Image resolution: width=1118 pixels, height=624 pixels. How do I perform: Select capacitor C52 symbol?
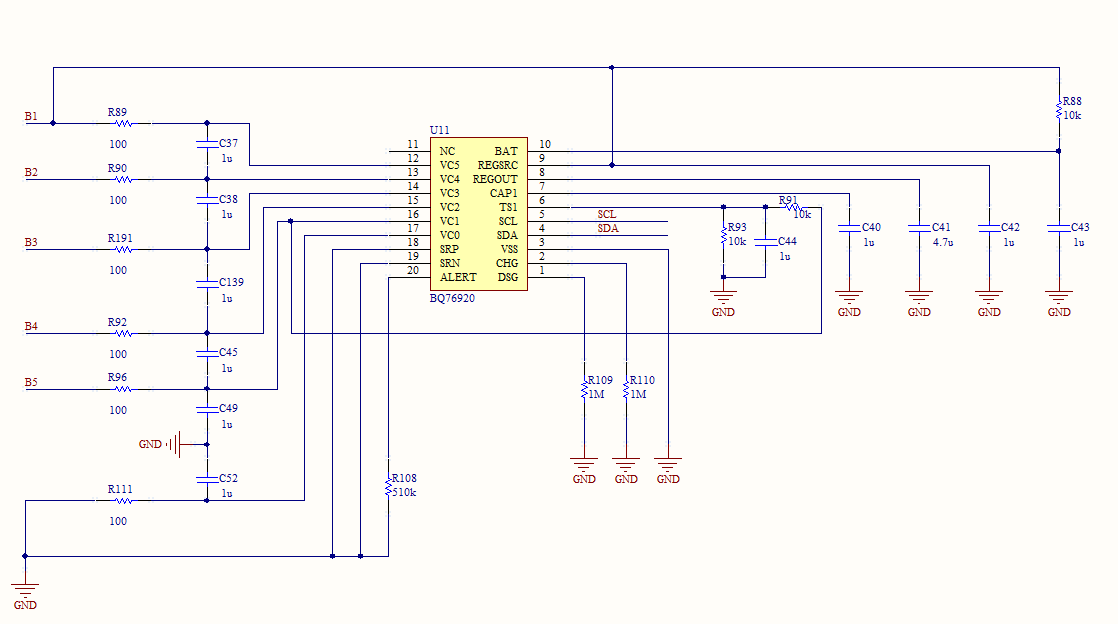[207, 480]
